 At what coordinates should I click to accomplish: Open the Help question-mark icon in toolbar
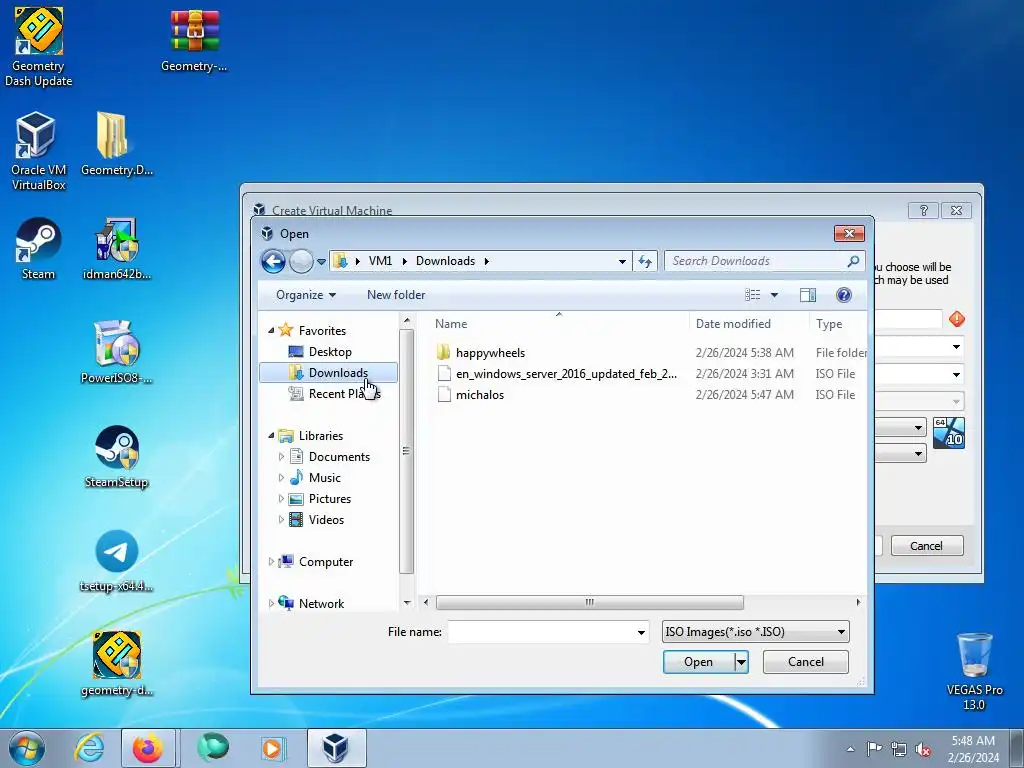tap(844, 295)
